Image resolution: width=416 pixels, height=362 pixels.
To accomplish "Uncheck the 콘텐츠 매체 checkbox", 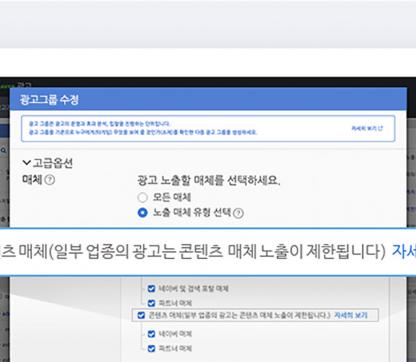I will pos(141,315).
